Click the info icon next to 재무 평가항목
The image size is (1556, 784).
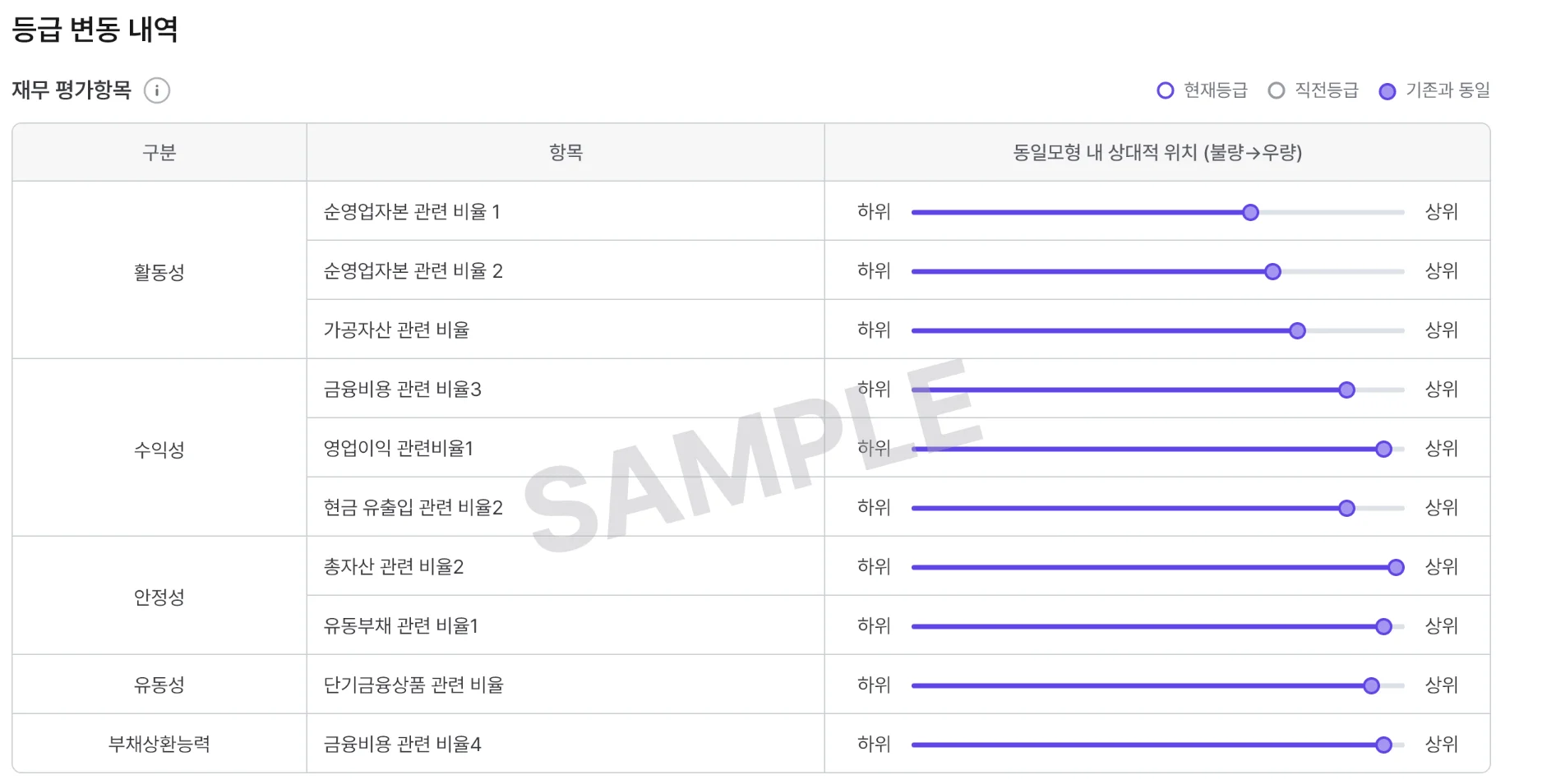[156, 90]
